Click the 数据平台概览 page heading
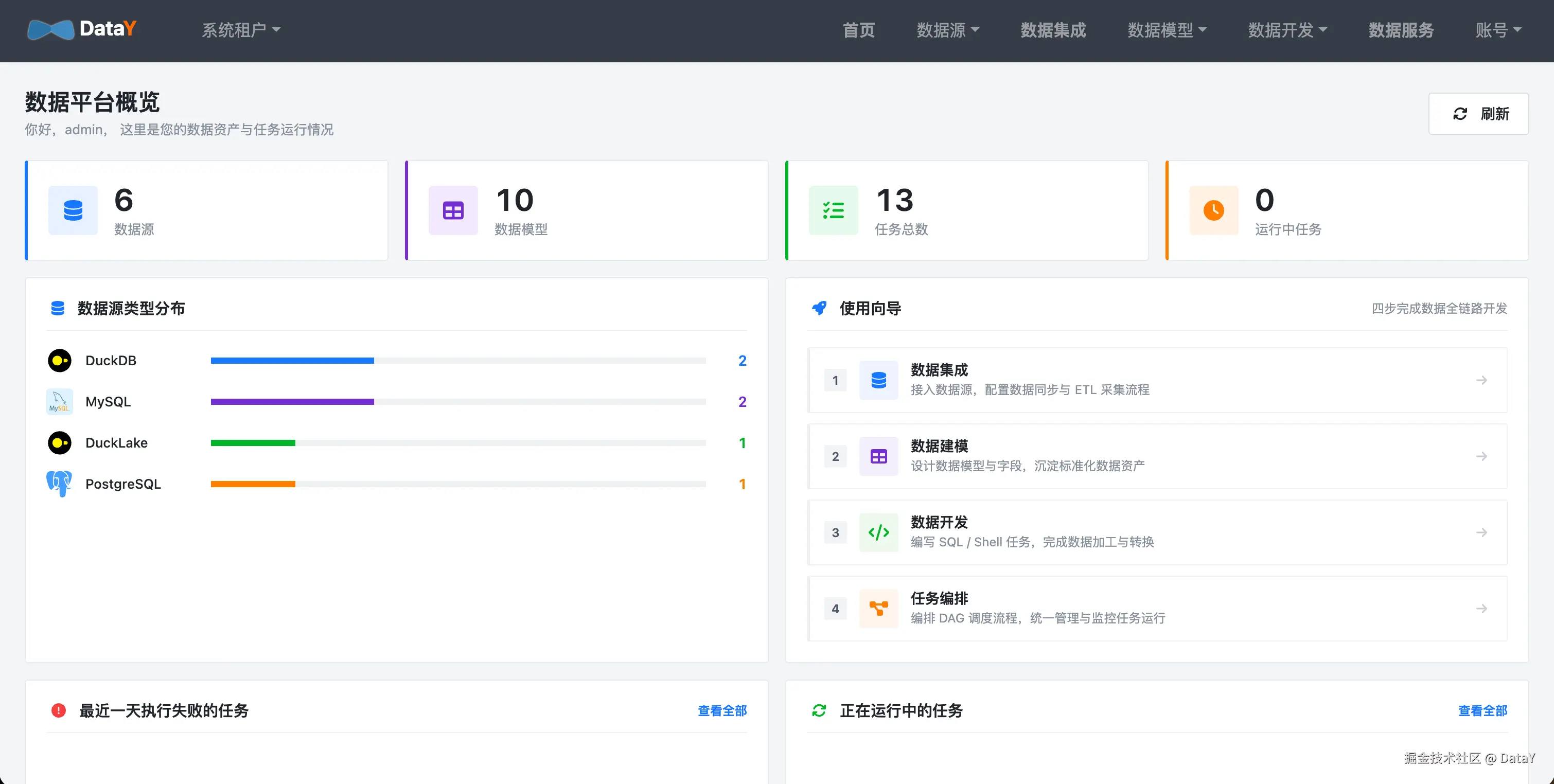 pos(92,101)
